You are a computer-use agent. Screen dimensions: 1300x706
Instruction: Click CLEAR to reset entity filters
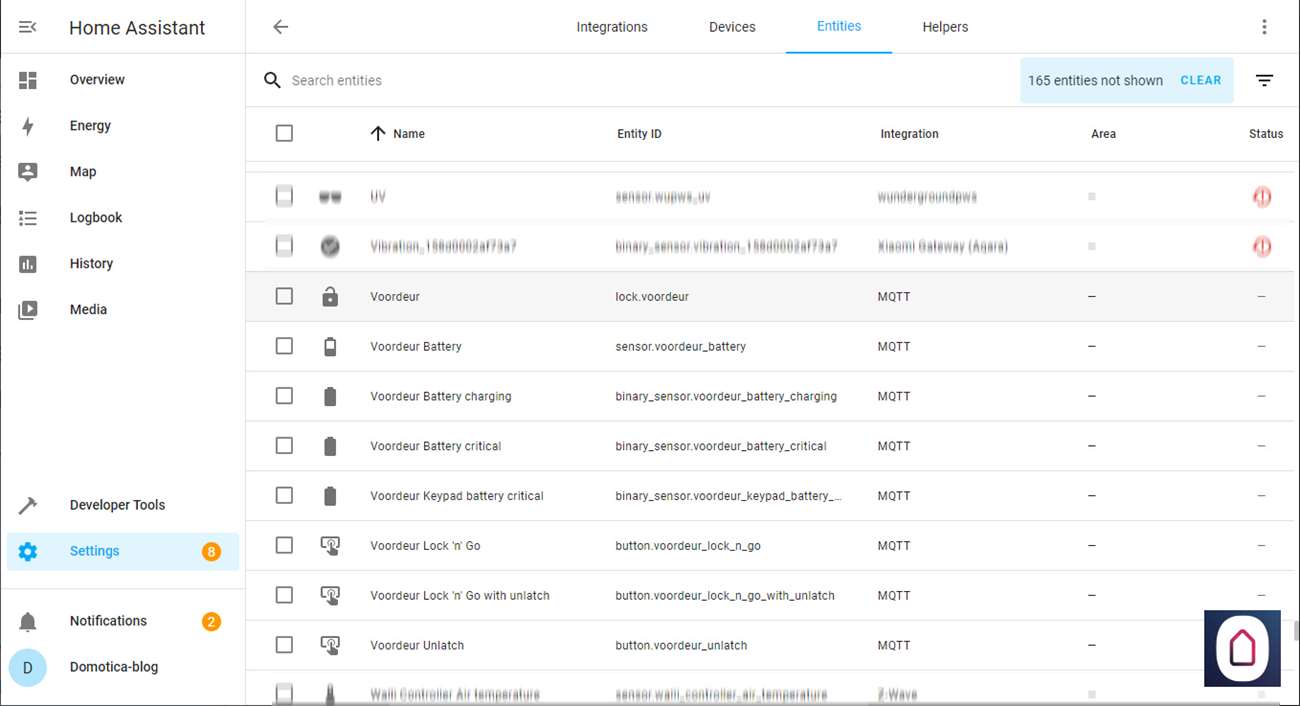pyautogui.click(x=1200, y=81)
